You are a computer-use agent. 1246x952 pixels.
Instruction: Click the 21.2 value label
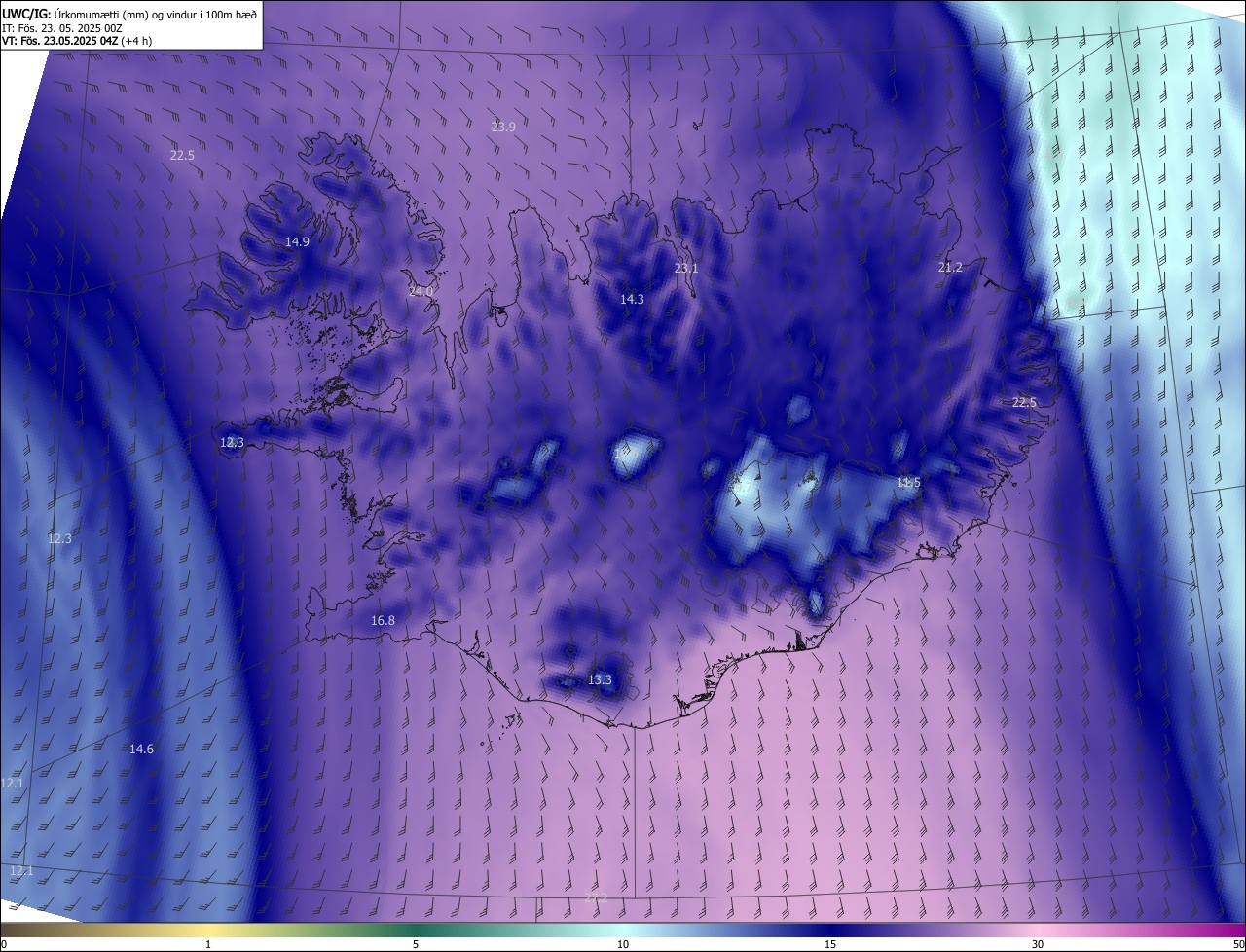click(x=950, y=267)
